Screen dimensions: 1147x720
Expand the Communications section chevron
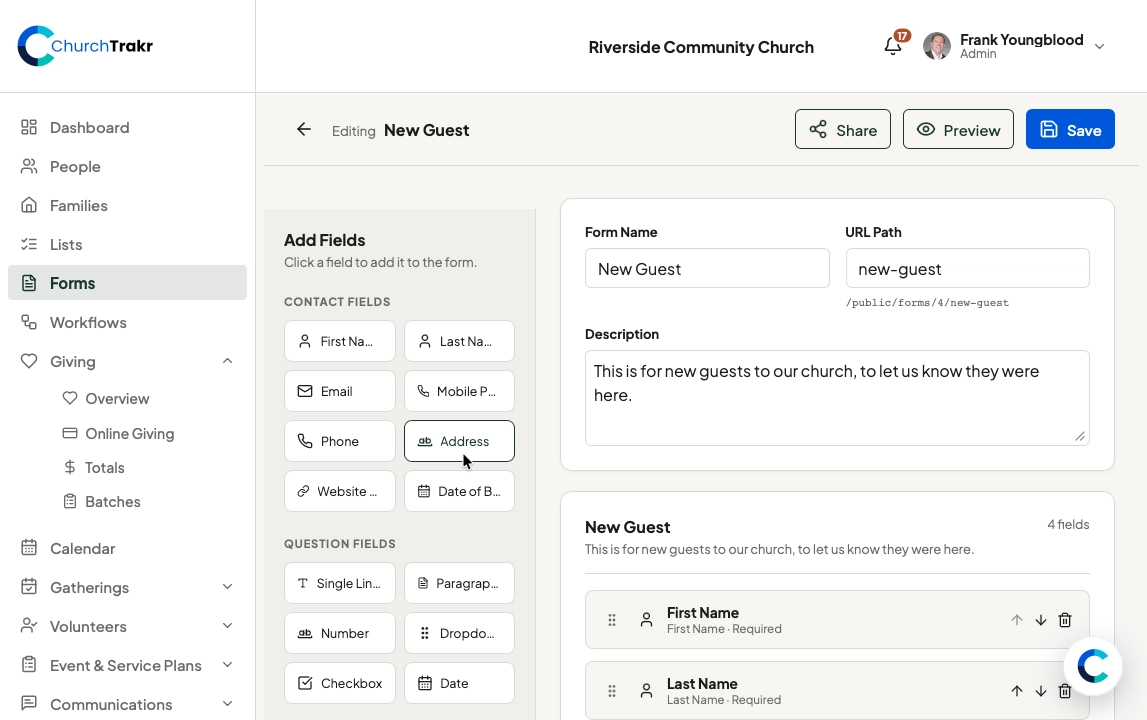coord(227,703)
